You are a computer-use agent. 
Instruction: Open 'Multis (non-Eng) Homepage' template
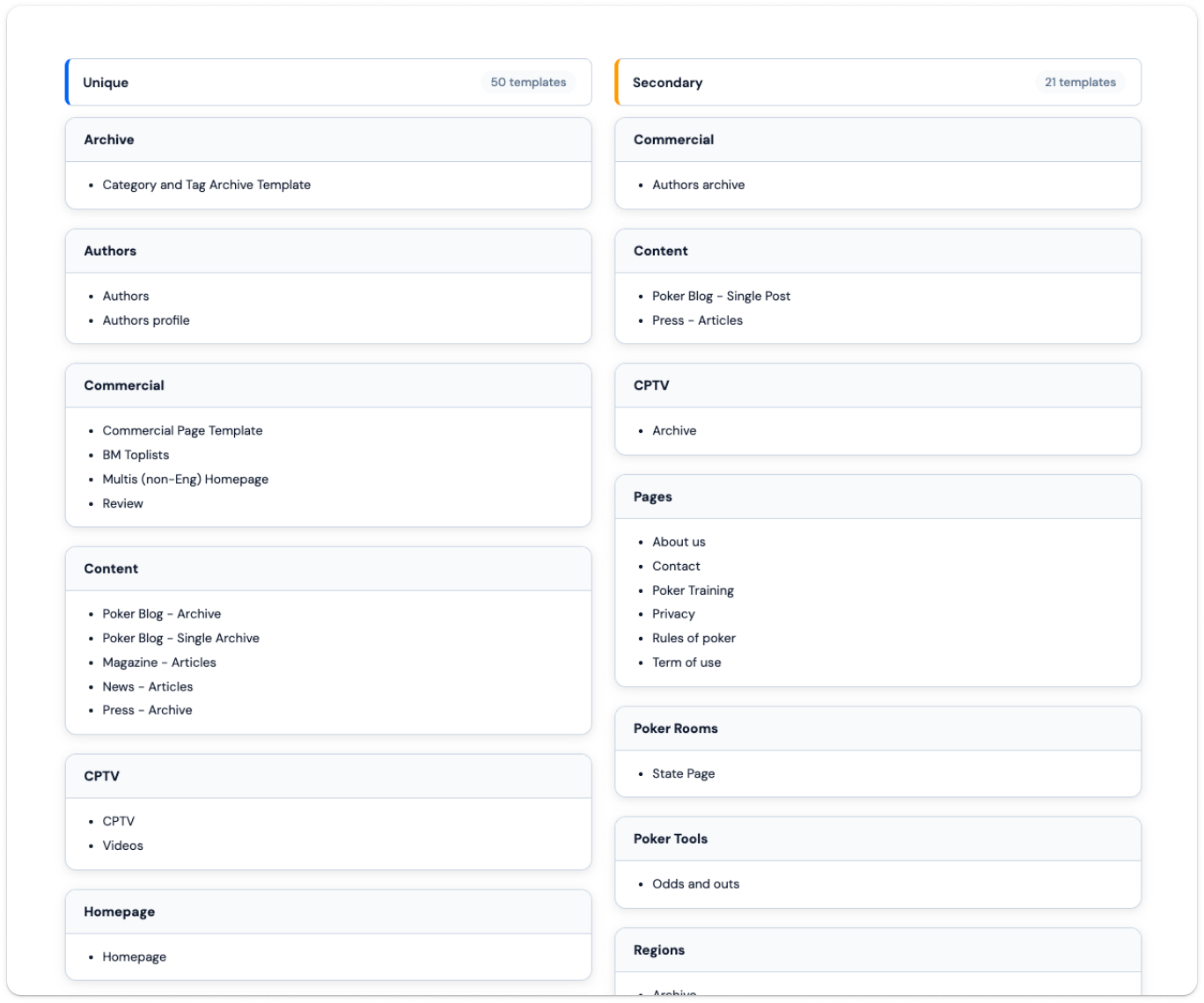[x=185, y=480]
